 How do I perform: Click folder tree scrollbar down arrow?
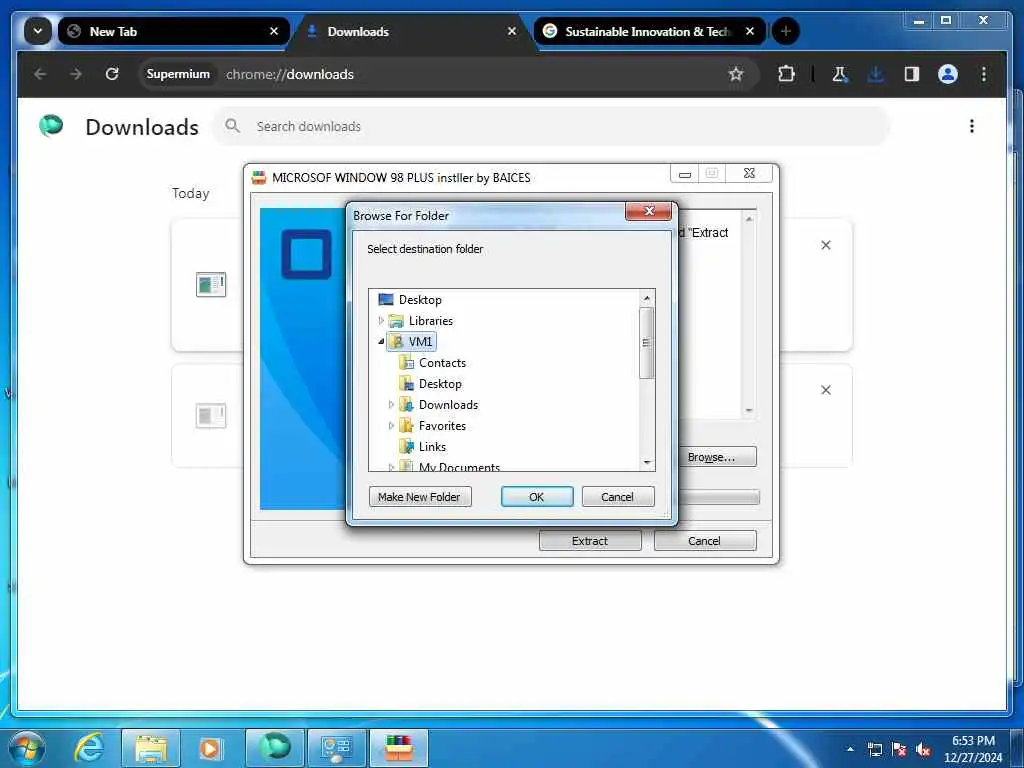point(647,462)
